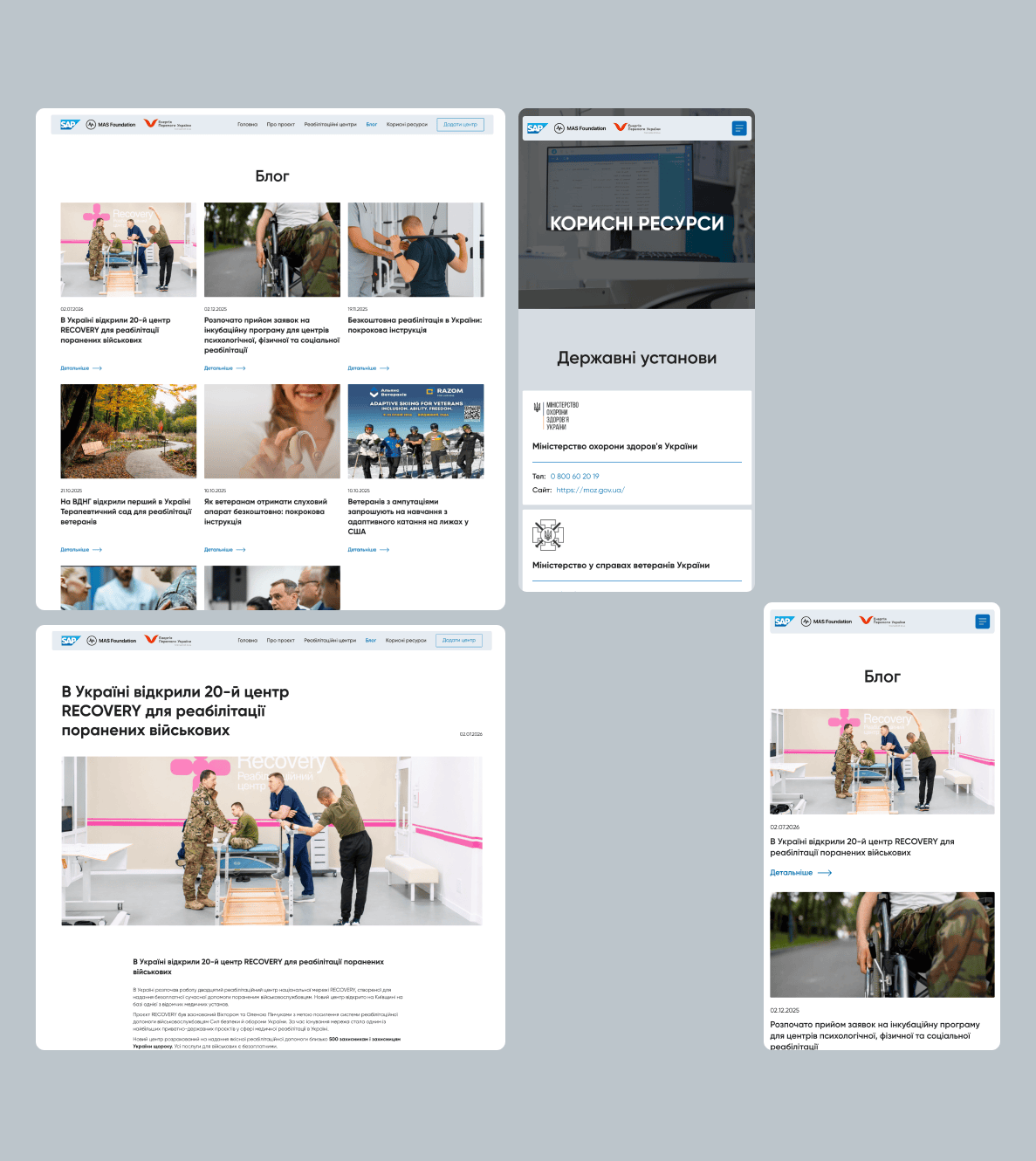Click the phone number 0 800 60 20 19
This screenshot has width=1036, height=1161.
575,477
